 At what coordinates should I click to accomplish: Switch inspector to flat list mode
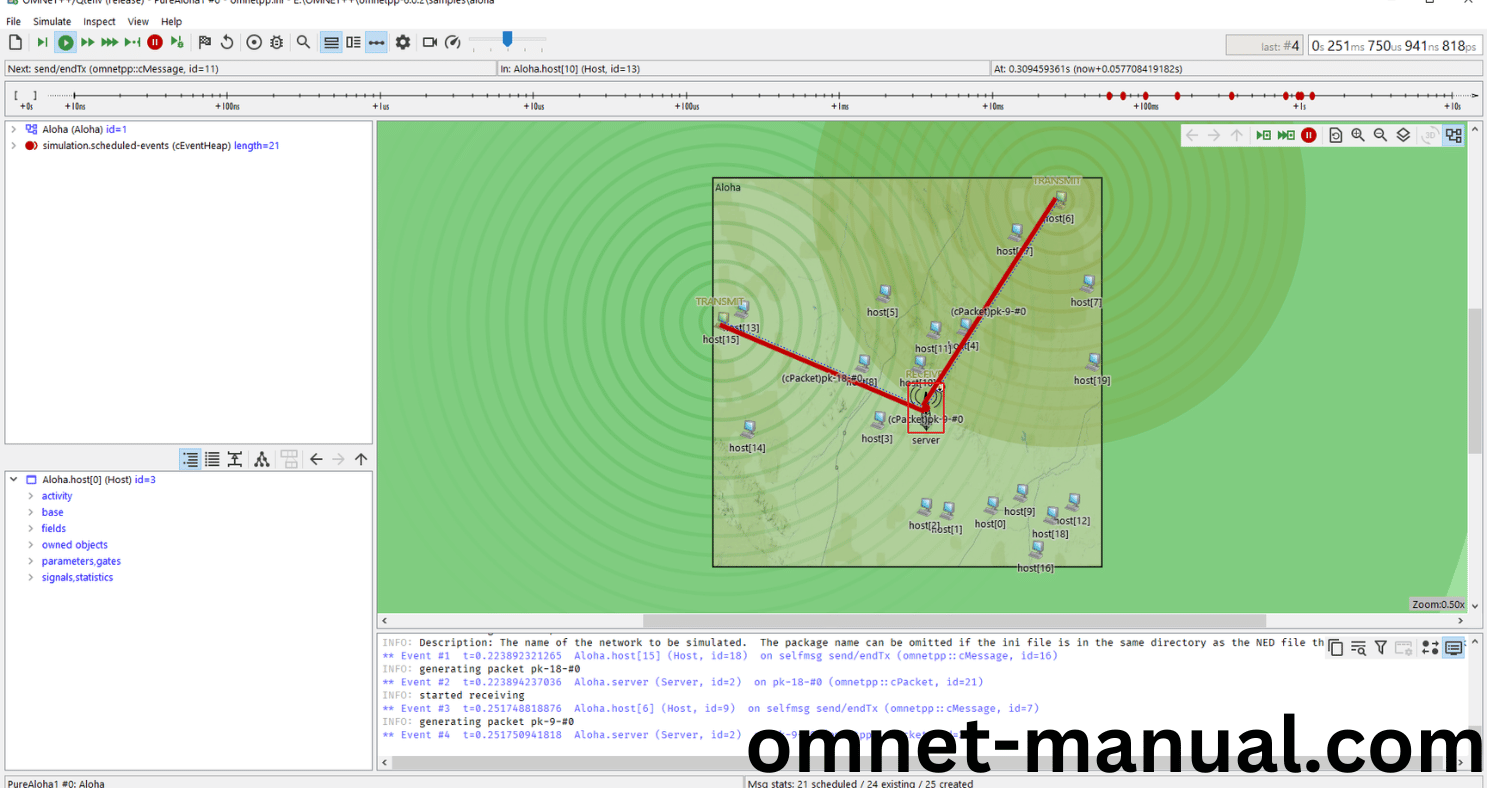[212, 459]
